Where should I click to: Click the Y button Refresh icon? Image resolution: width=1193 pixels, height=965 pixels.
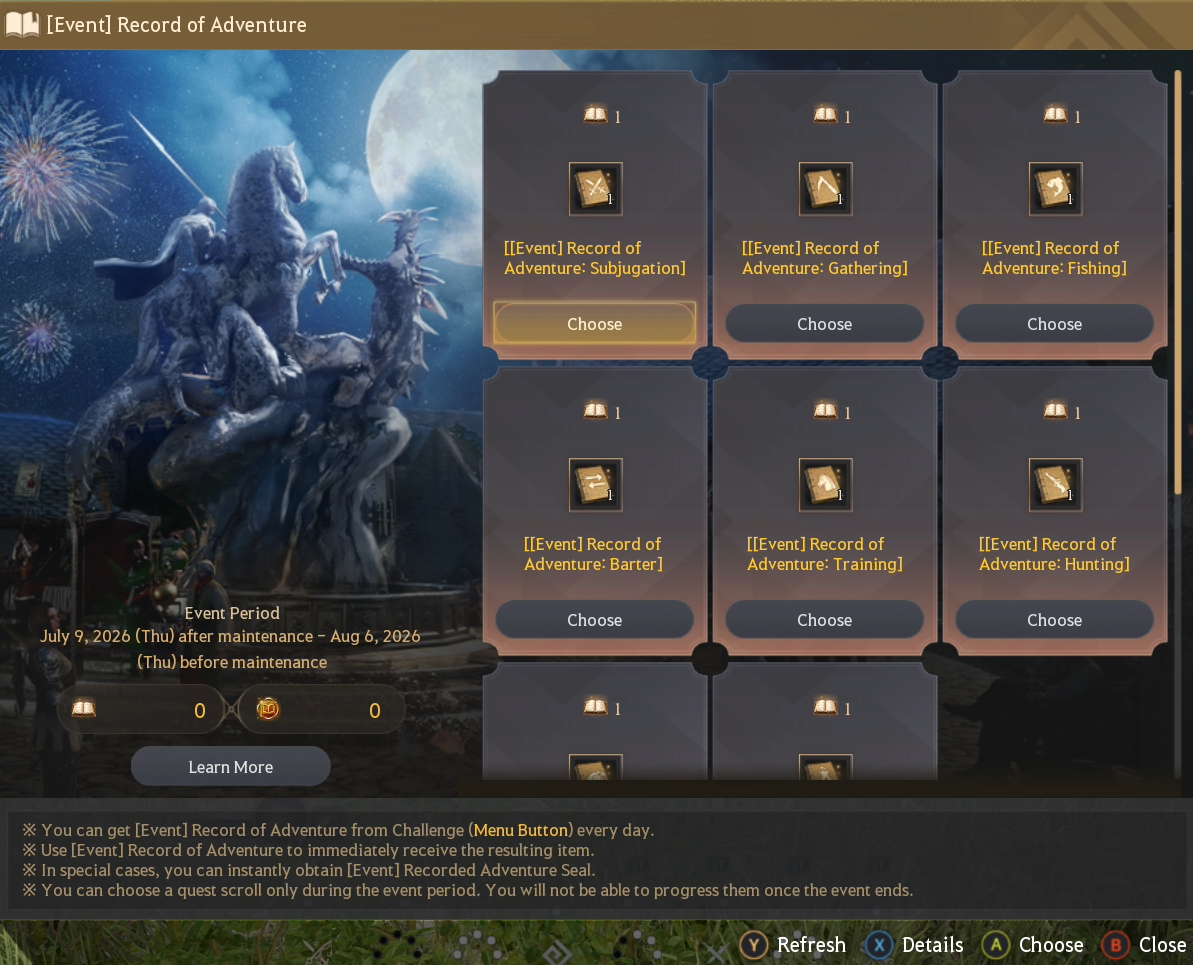click(x=753, y=945)
